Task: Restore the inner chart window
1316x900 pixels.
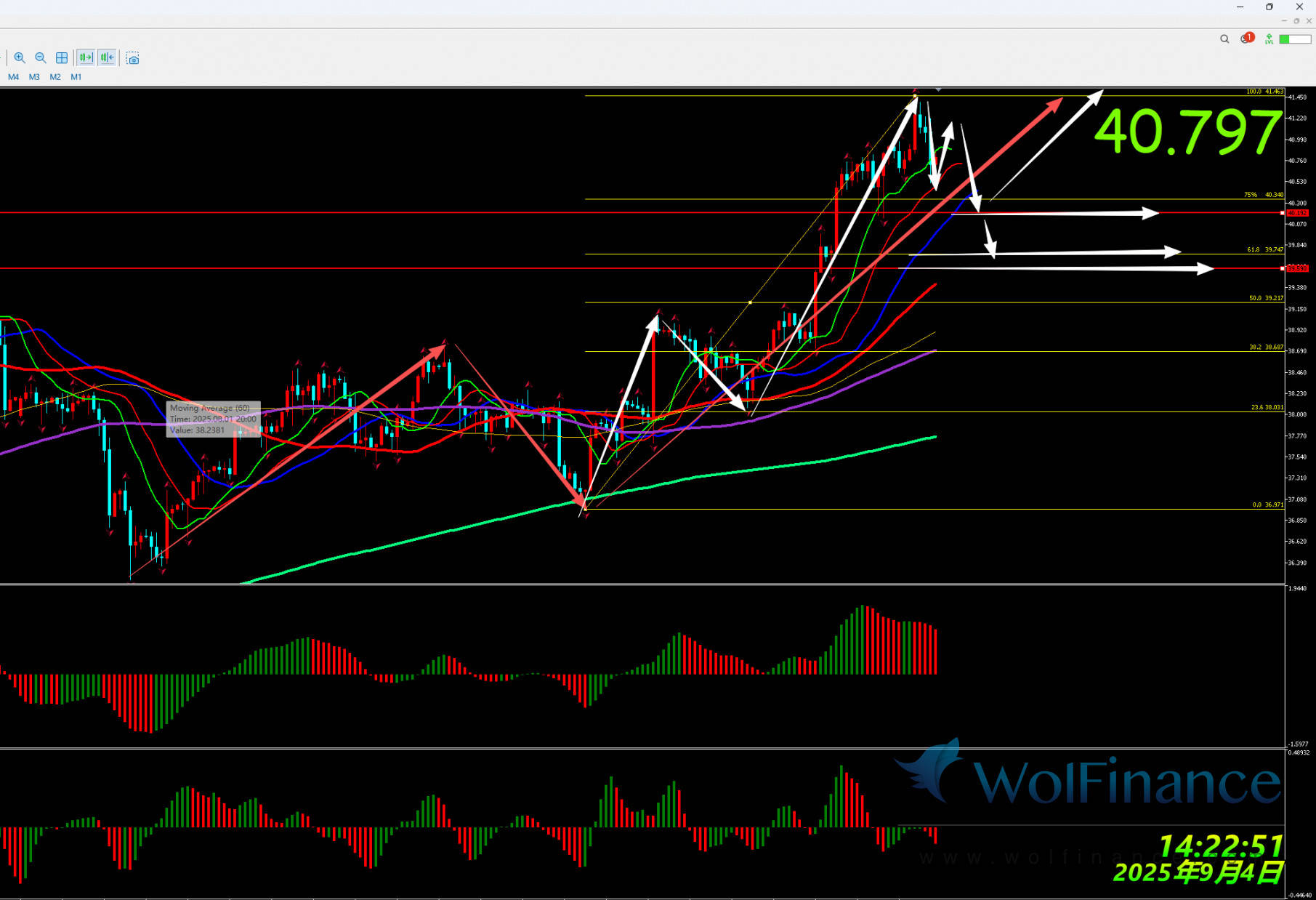Action: pyautogui.click(x=1296, y=21)
